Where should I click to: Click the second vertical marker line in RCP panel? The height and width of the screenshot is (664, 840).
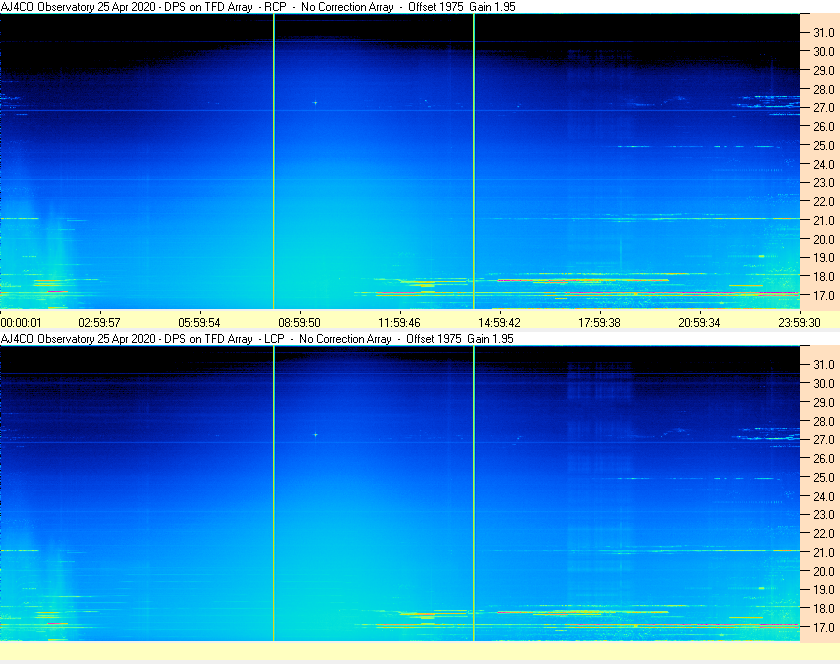[474, 161]
